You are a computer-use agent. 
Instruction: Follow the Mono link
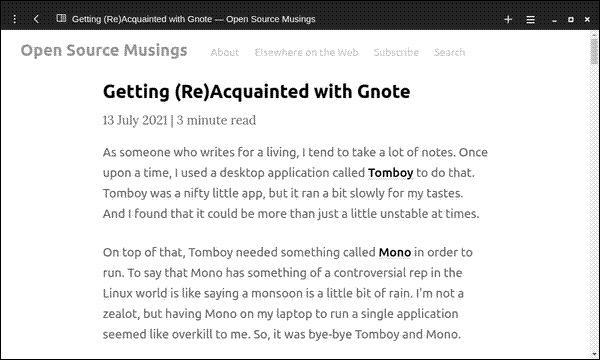[395, 252]
